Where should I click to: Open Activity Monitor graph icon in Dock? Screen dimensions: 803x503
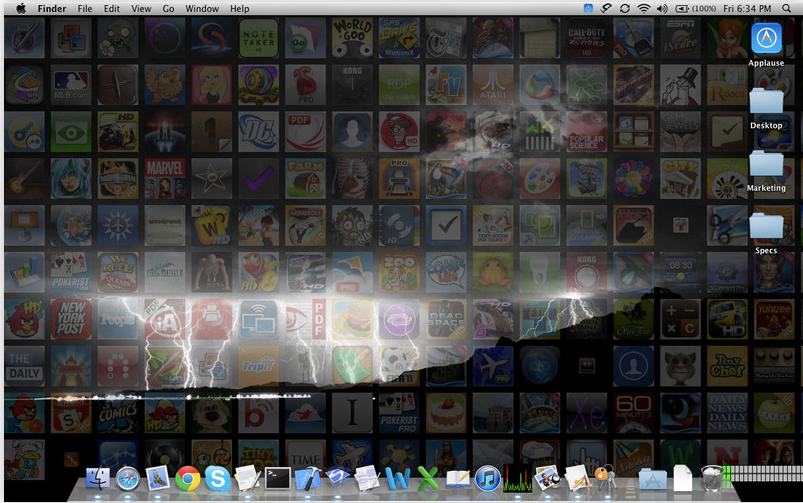pyautogui.click(x=517, y=478)
